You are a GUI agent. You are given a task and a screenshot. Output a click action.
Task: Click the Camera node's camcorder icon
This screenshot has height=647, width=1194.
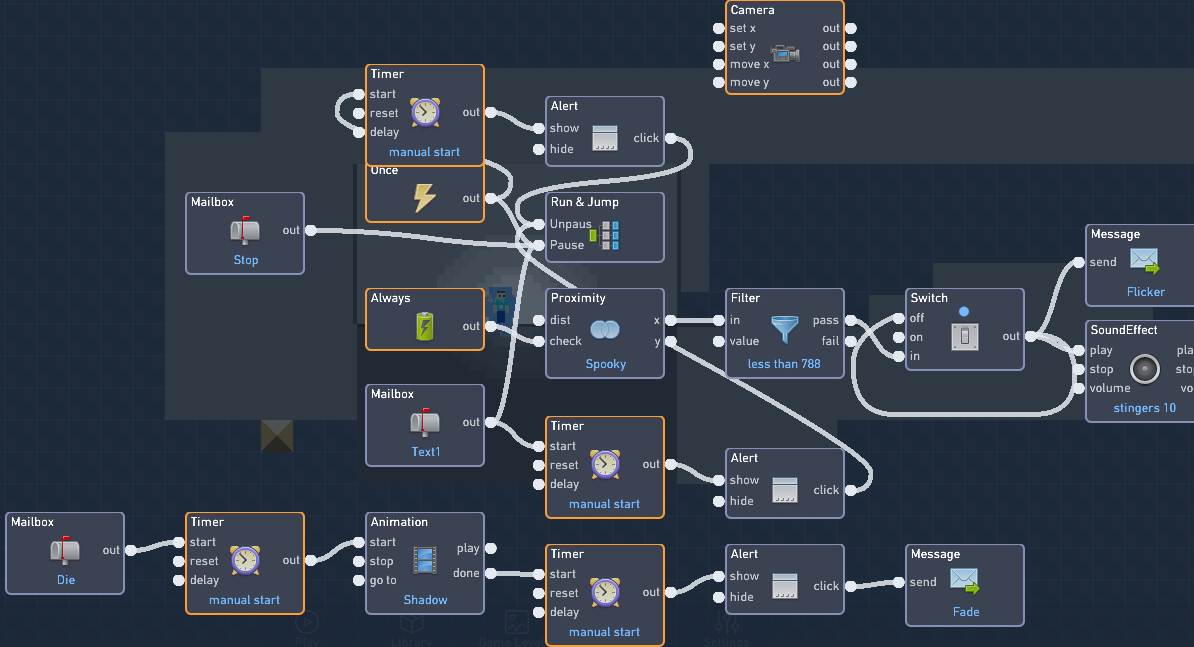point(785,55)
